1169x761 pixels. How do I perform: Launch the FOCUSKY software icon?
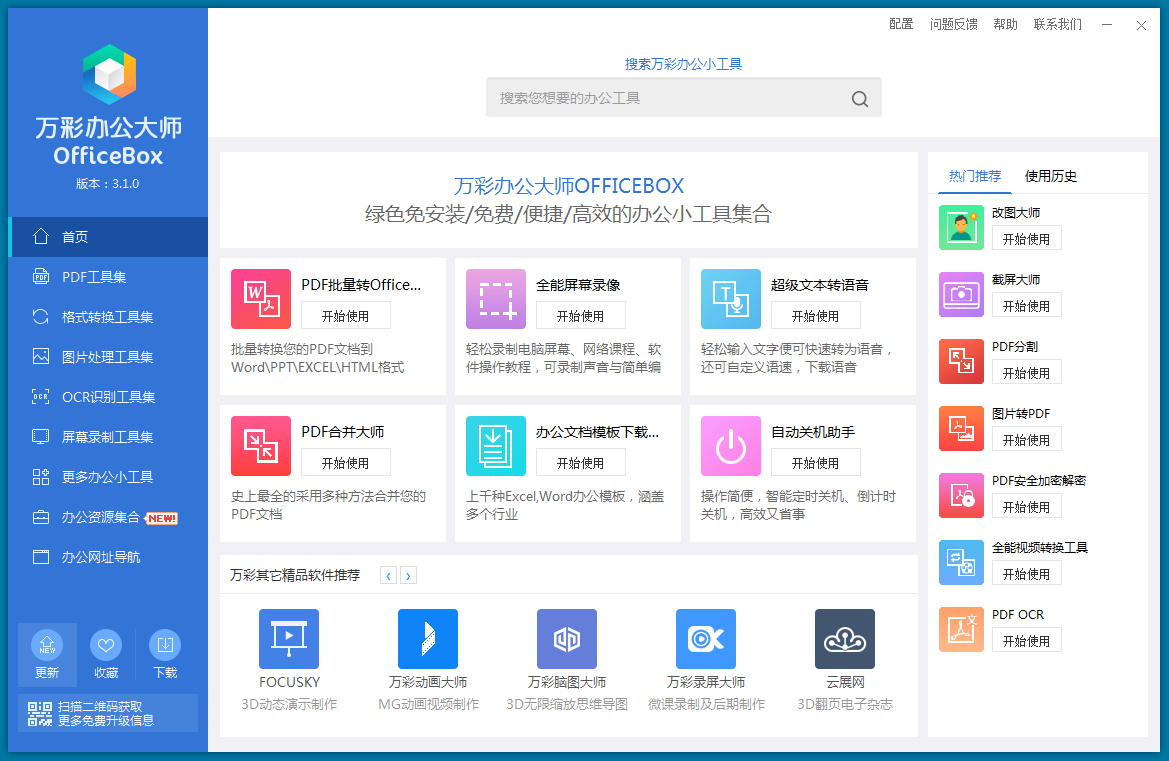(289, 639)
